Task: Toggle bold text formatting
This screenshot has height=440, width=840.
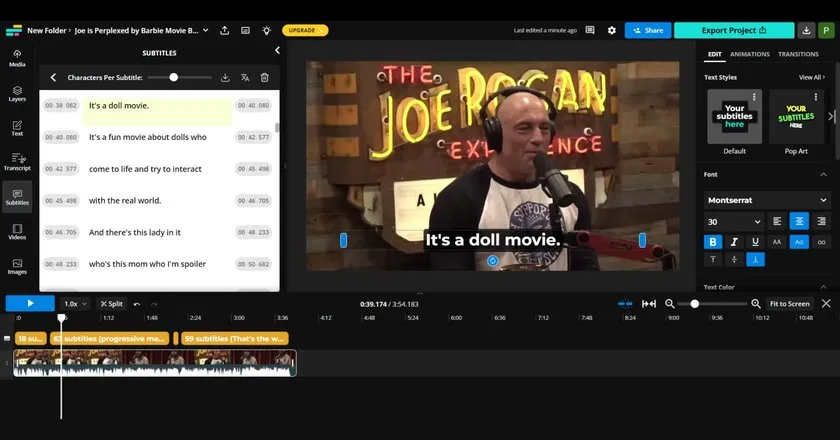Action: pyautogui.click(x=712, y=242)
